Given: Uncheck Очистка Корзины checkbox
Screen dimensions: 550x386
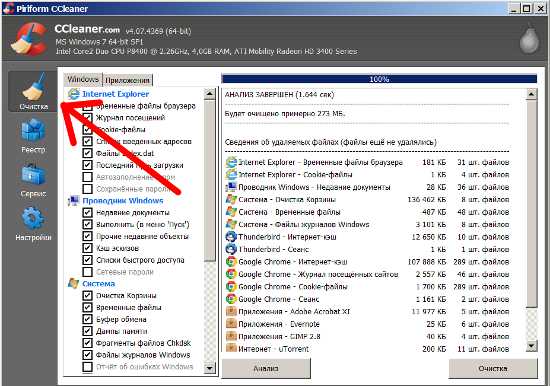Looking at the screenshot, I should (x=87, y=295).
